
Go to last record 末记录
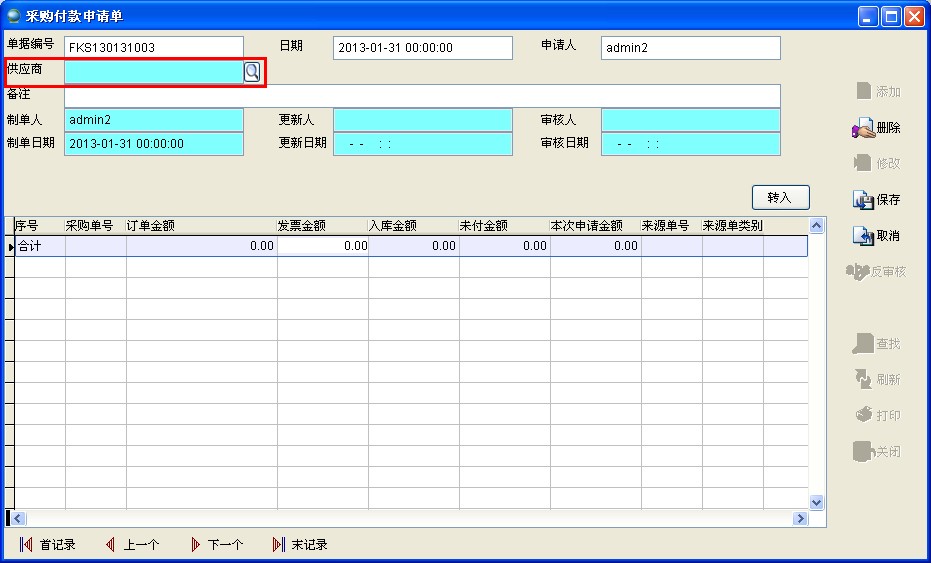click(x=300, y=545)
